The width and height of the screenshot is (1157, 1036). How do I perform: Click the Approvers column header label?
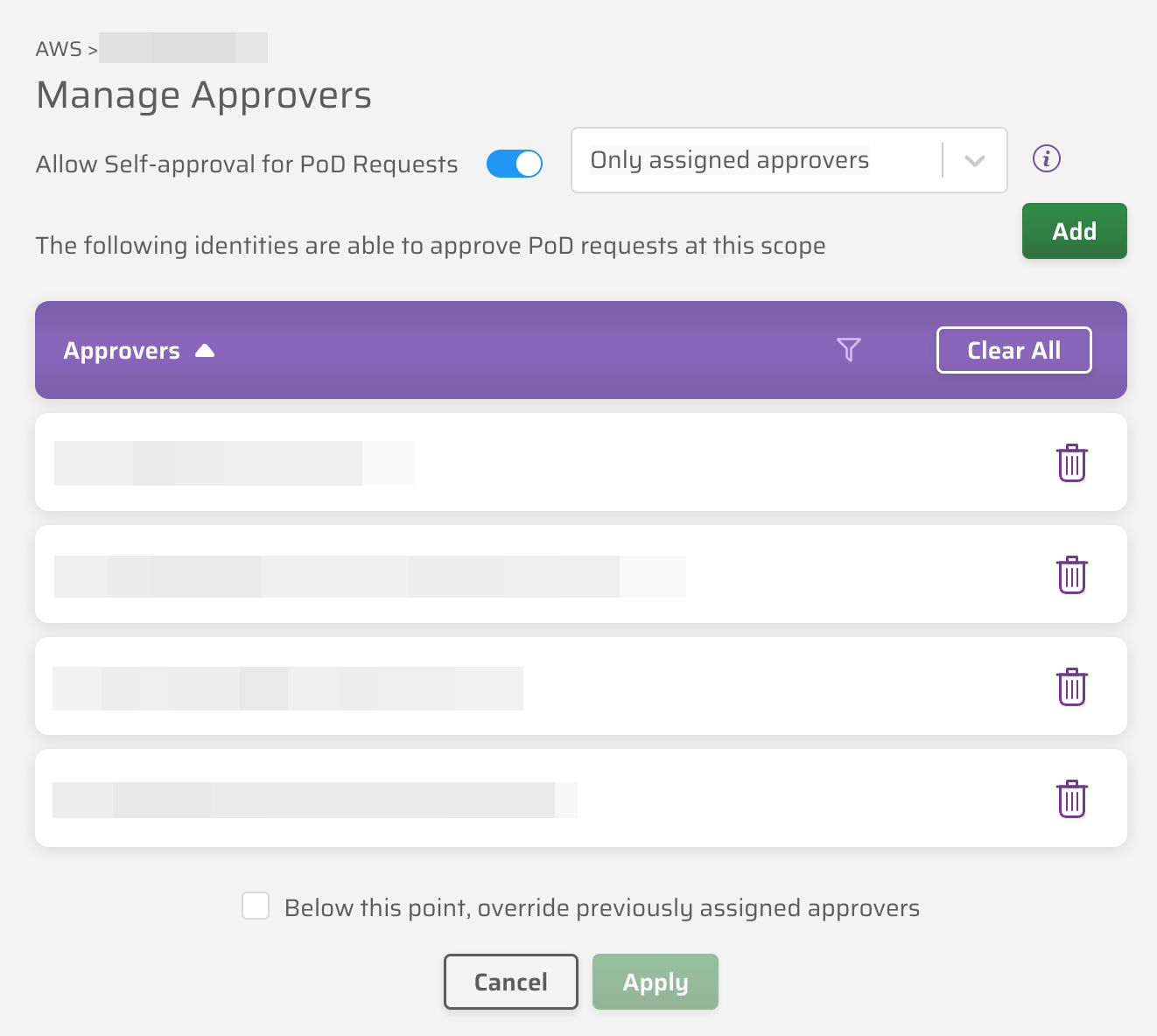pyautogui.click(x=122, y=350)
